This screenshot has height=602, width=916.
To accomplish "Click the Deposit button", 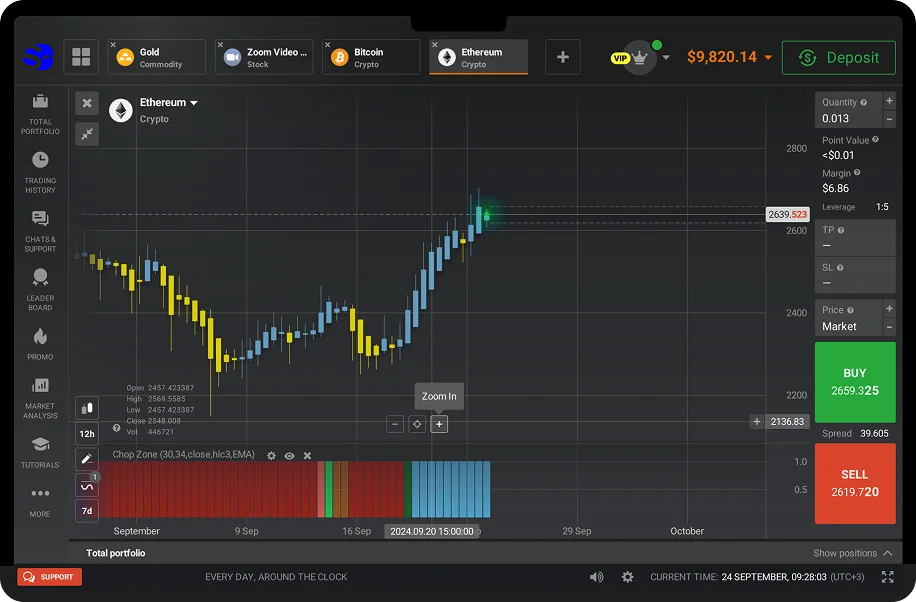I will click(x=838, y=57).
